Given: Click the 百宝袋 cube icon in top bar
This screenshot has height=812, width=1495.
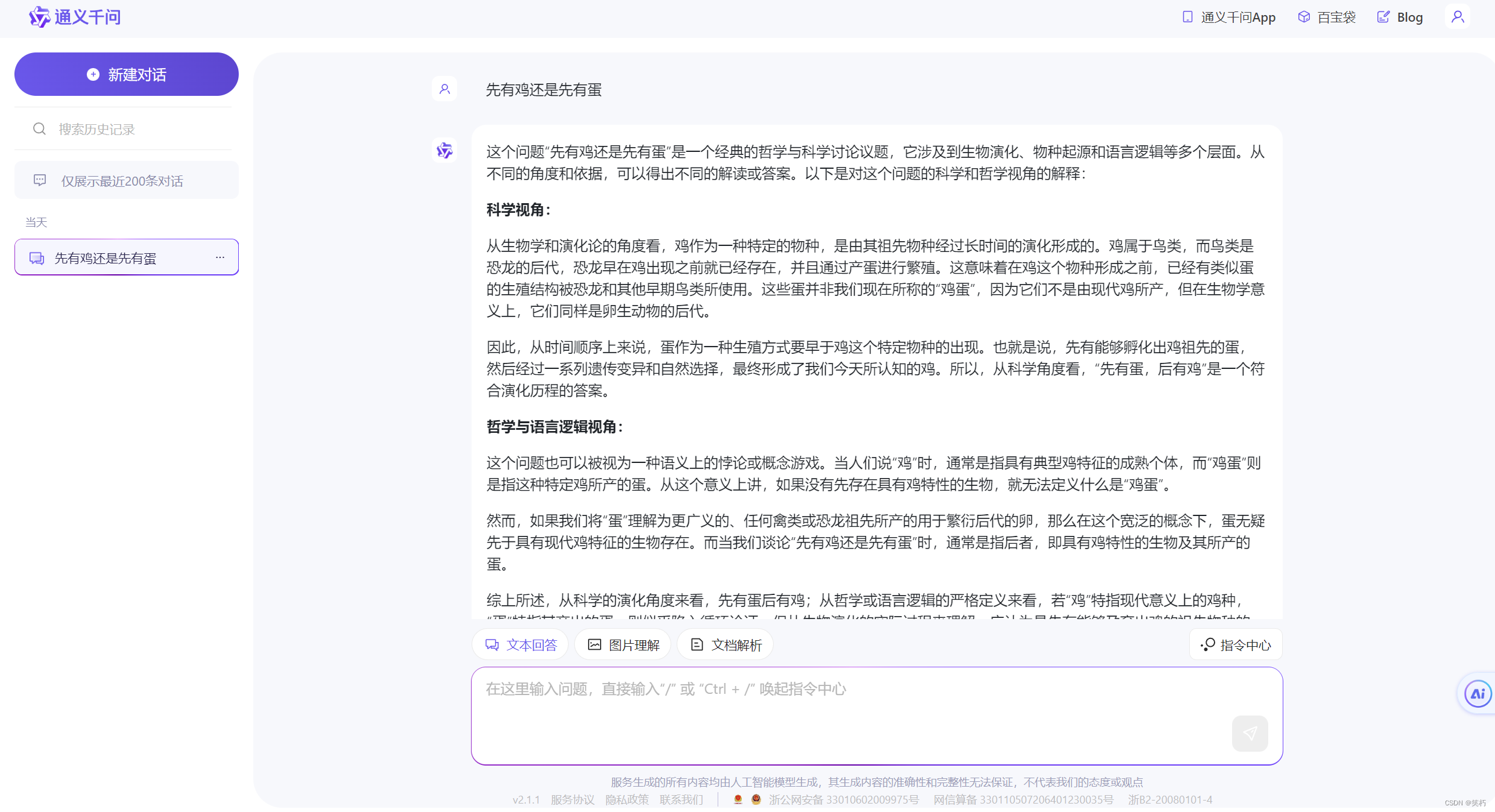Looking at the screenshot, I should pyautogui.click(x=1303, y=16).
